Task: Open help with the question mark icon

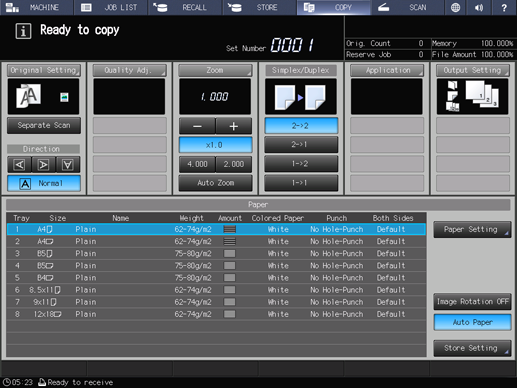Action: click(x=504, y=7)
